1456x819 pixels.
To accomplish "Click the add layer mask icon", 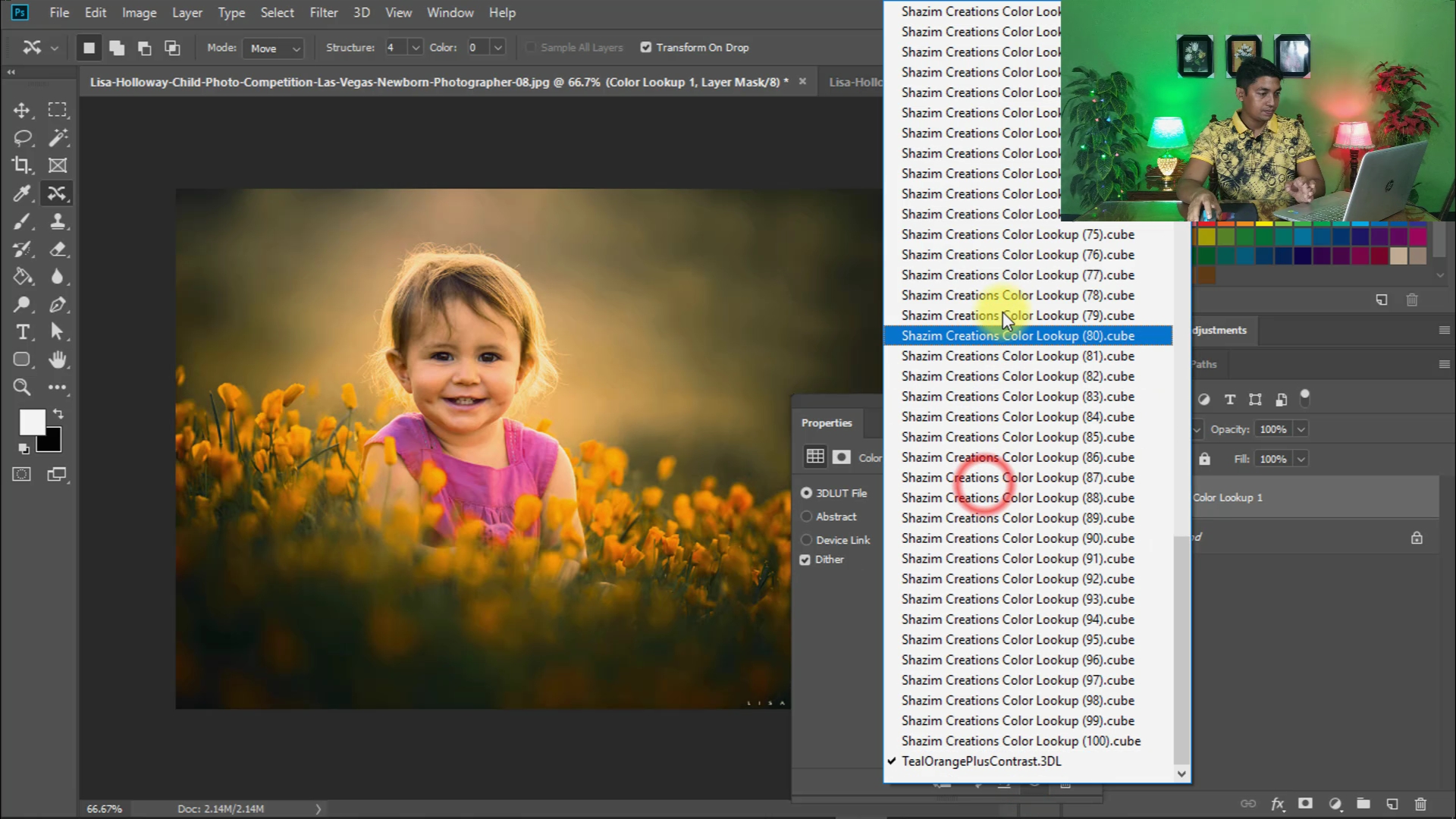I will pyautogui.click(x=1306, y=804).
